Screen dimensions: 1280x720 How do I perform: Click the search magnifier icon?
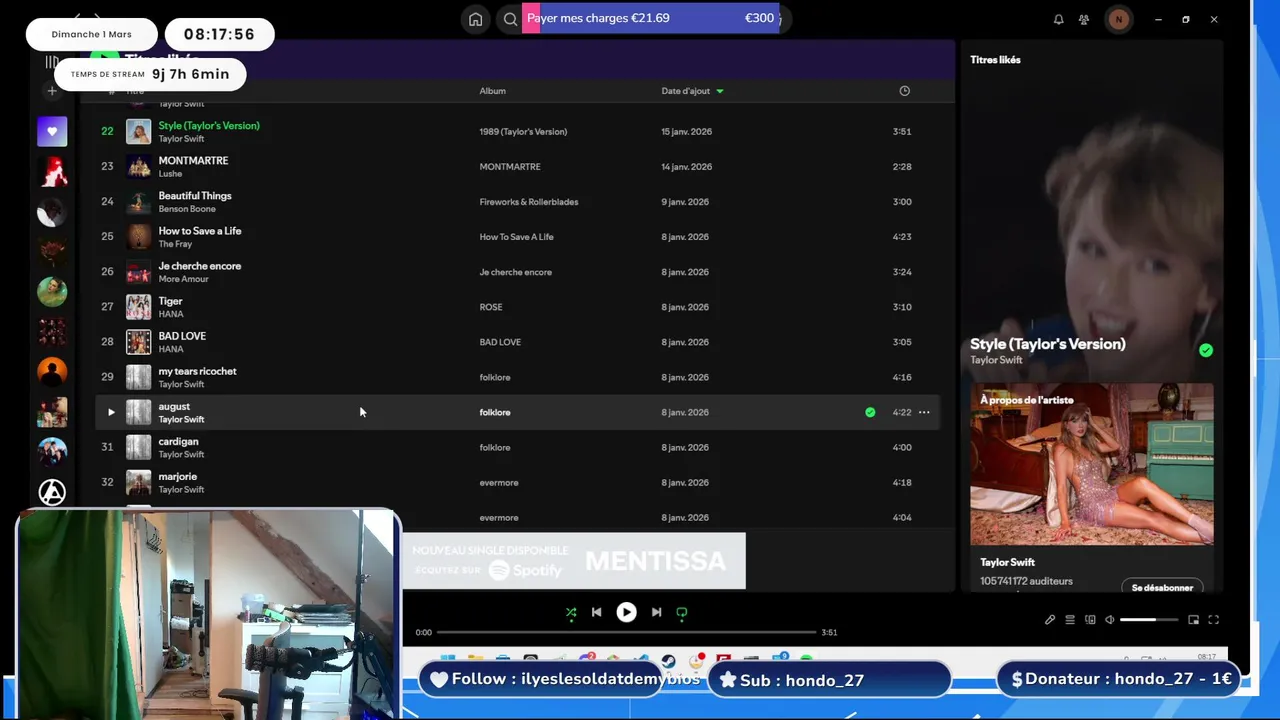[x=510, y=19]
